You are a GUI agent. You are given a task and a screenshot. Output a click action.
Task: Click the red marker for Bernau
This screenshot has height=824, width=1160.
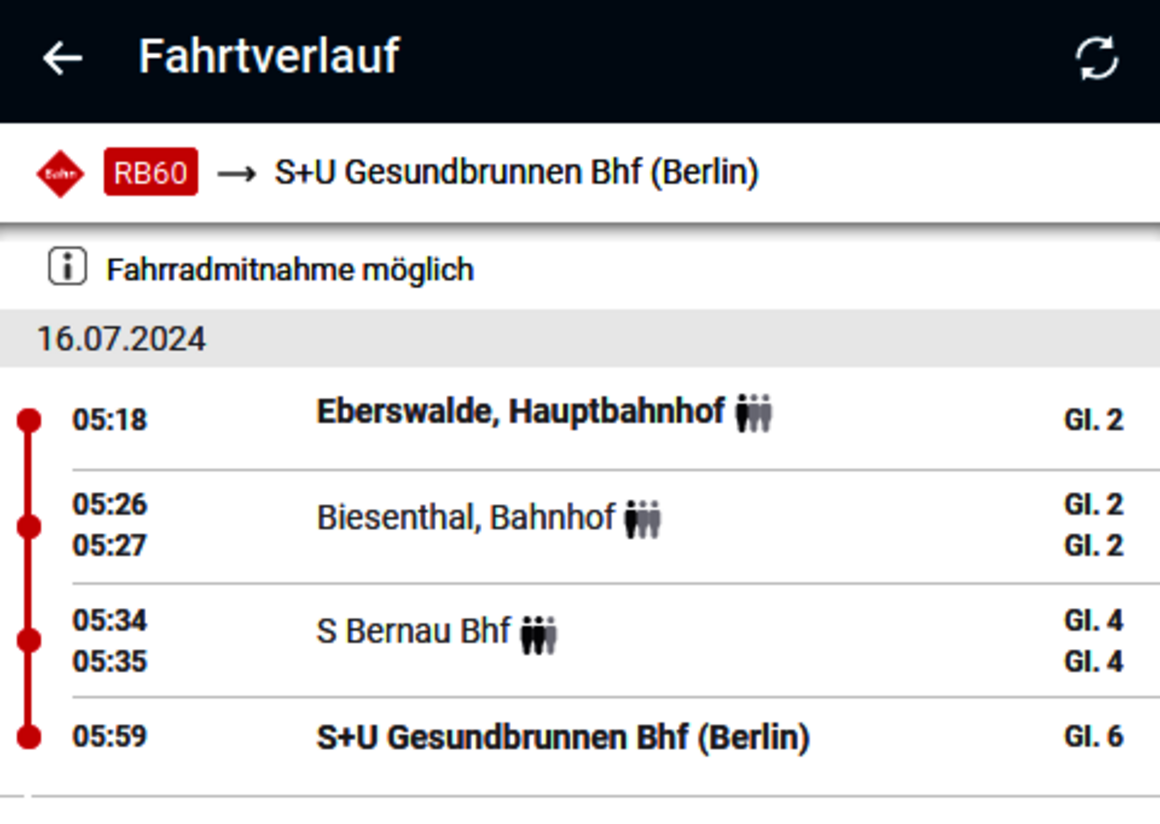pos(29,641)
